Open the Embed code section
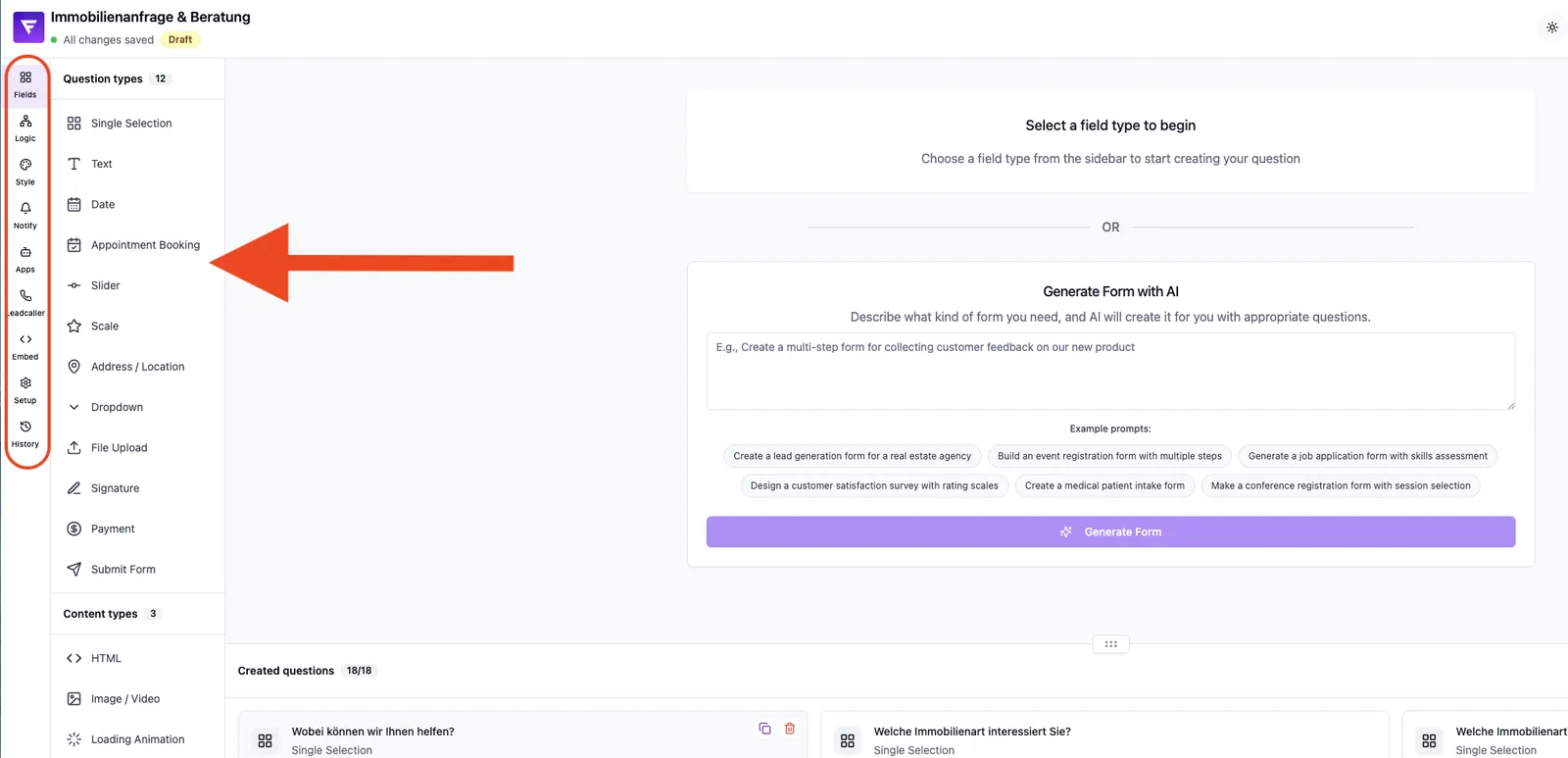 click(x=25, y=346)
